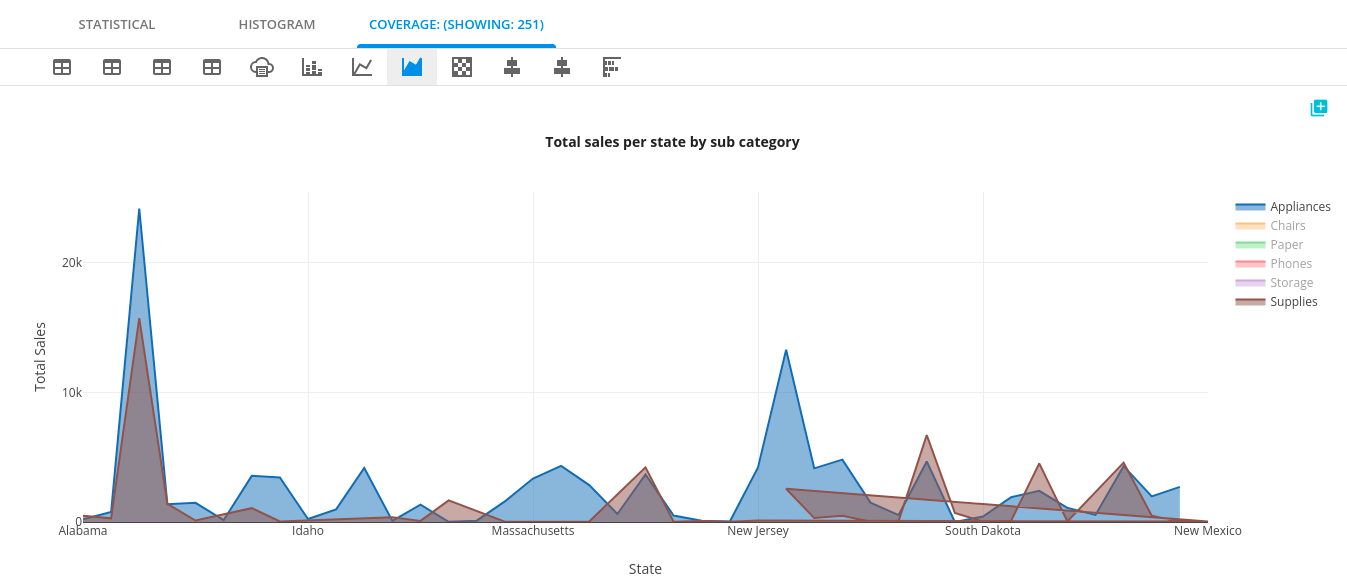Select the first box plot icon
The height and width of the screenshot is (584, 1347).
tap(512, 67)
